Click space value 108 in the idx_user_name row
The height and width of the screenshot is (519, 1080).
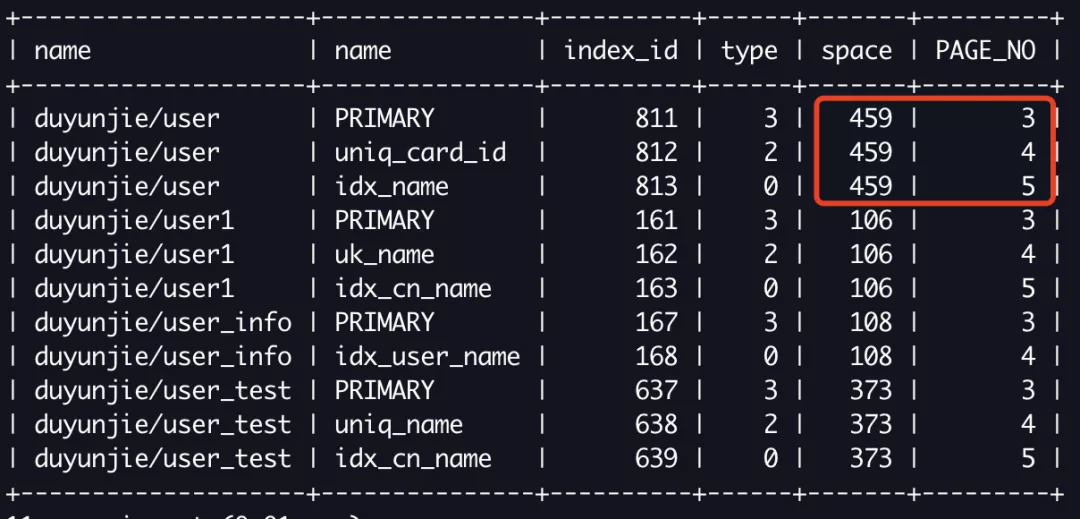(871, 357)
